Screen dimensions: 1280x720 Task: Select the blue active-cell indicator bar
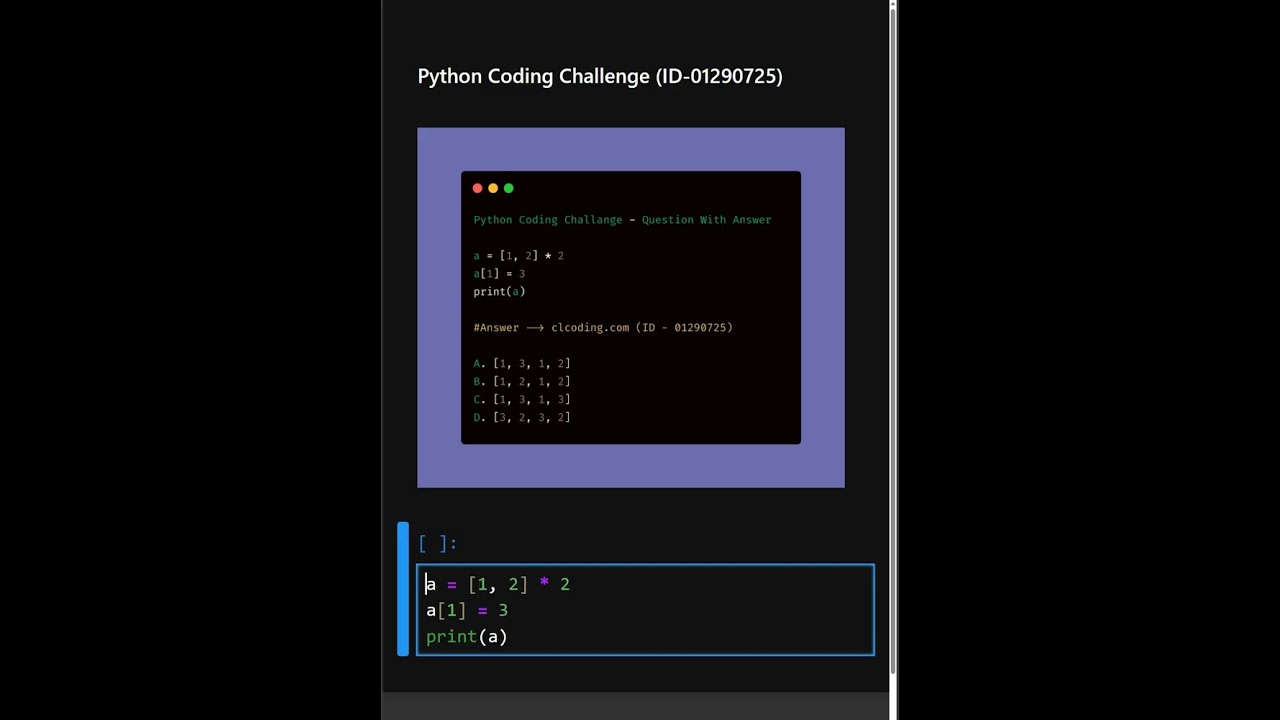click(403, 589)
